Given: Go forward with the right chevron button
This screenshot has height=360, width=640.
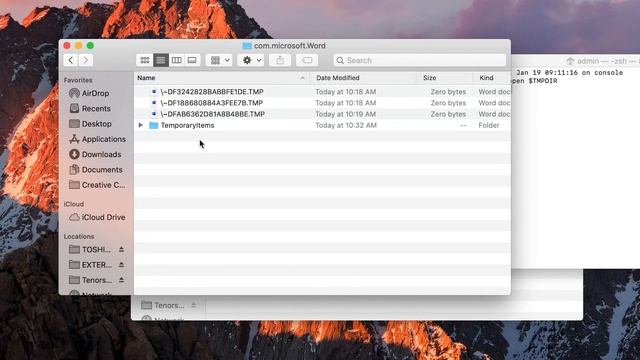Looking at the screenshot, I should click(86, 60).
